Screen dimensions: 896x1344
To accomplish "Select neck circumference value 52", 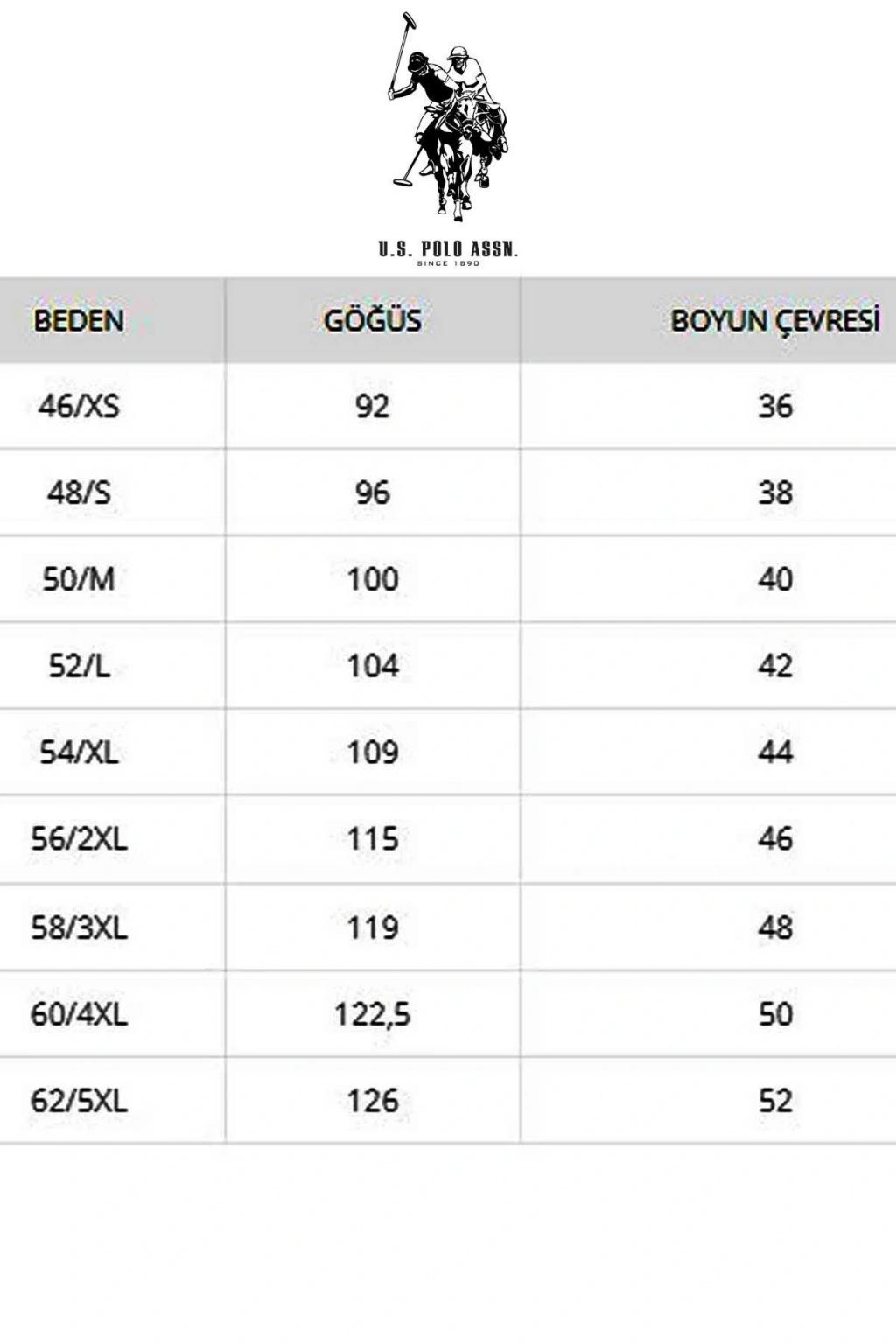I will (x=775, y=1101).
